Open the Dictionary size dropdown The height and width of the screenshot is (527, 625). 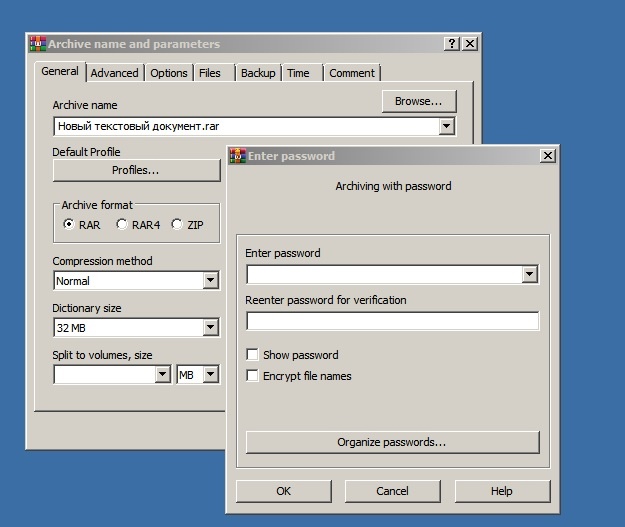tap(210, 328)
